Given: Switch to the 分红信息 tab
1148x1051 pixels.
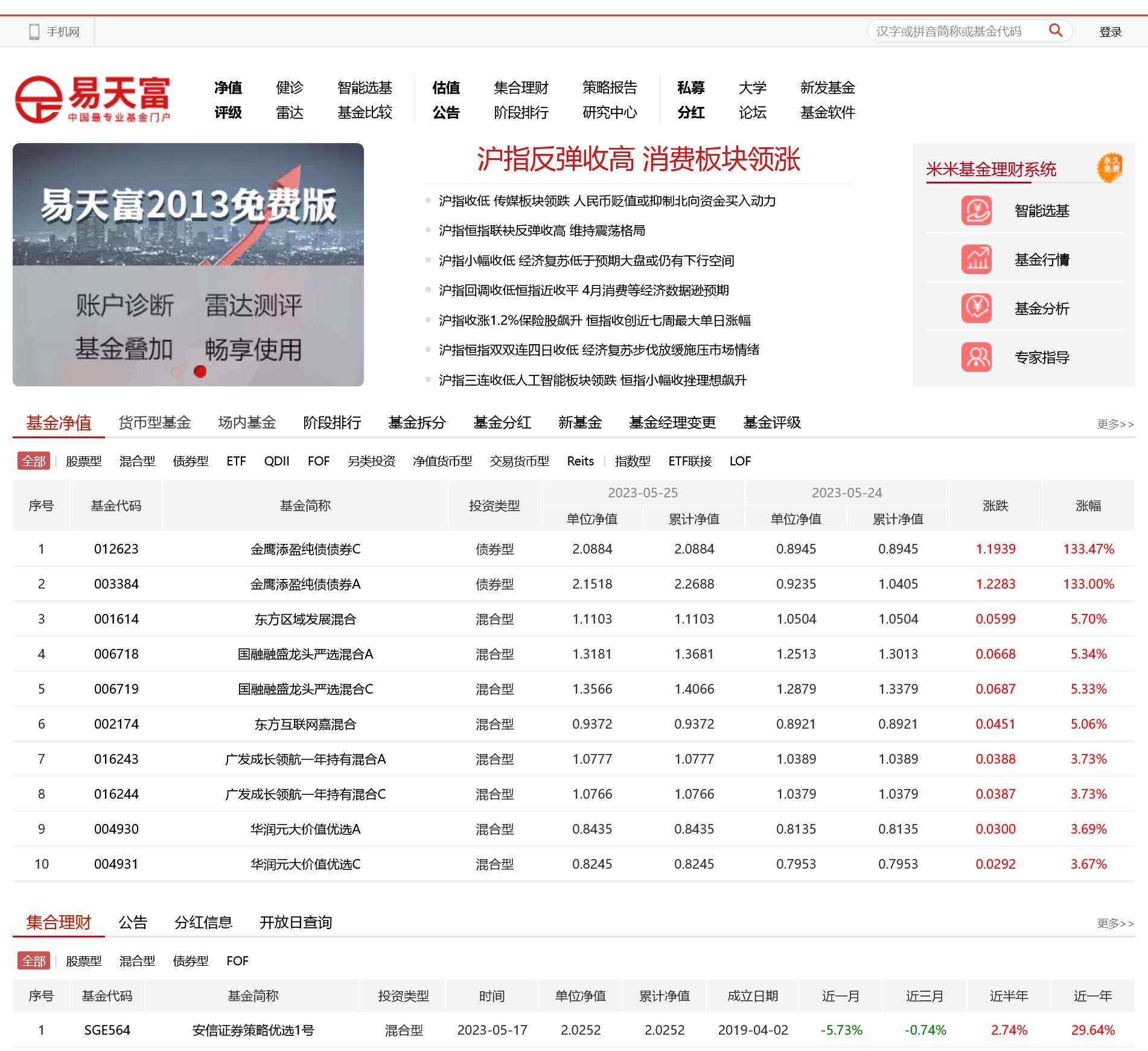Looking at the screenshot, I should pos(203,922).
